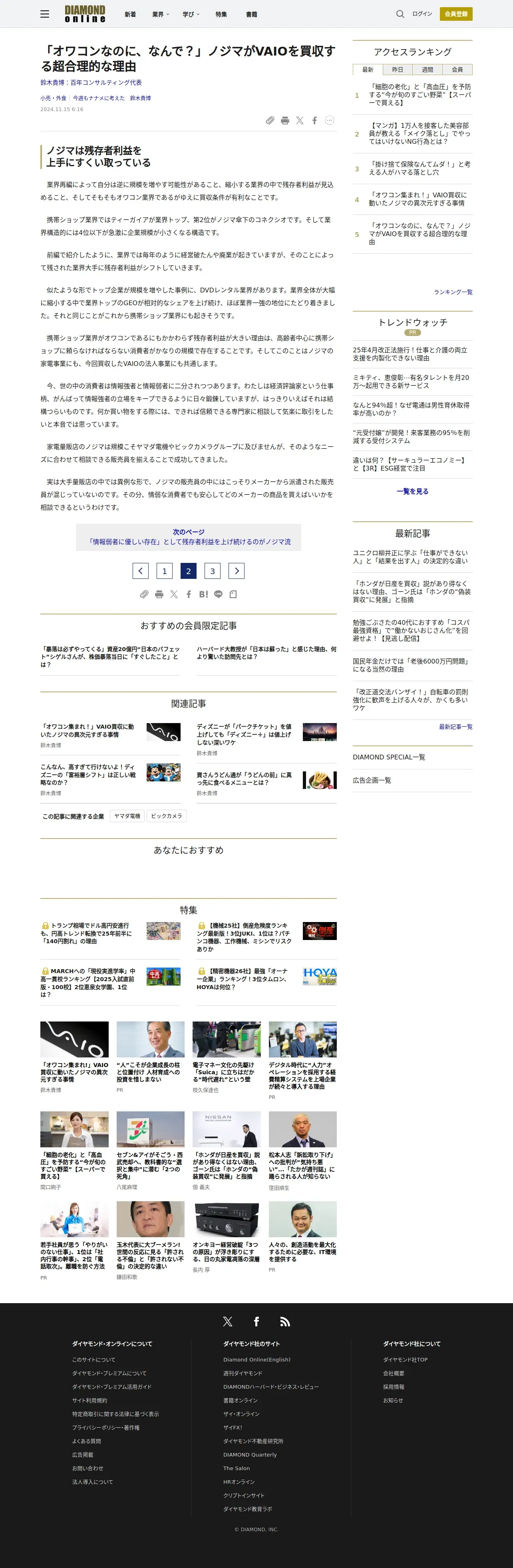Screen dimensions: 513x1568
Task: Click the current page 2 button
Action: point(189,570)
